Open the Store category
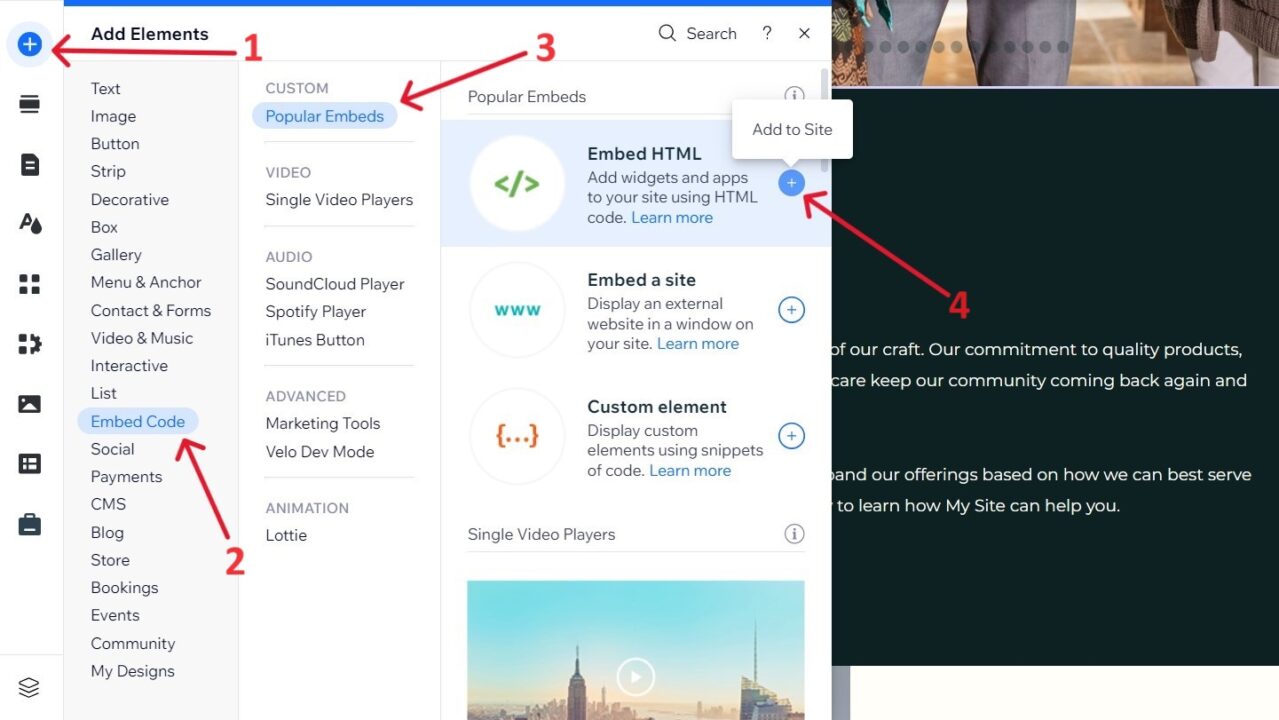The image size is (1279, 720). (110, 560)
